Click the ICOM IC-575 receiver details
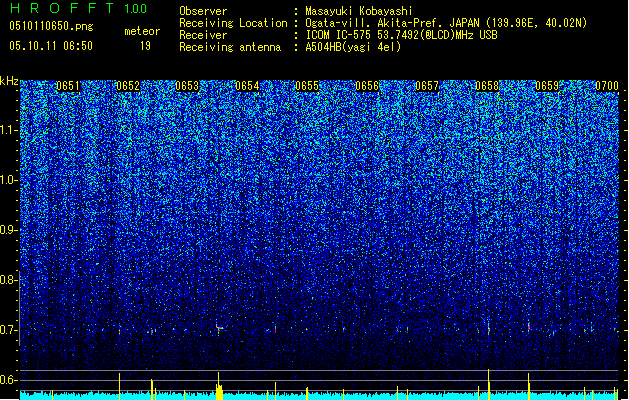 coord(401,35)
